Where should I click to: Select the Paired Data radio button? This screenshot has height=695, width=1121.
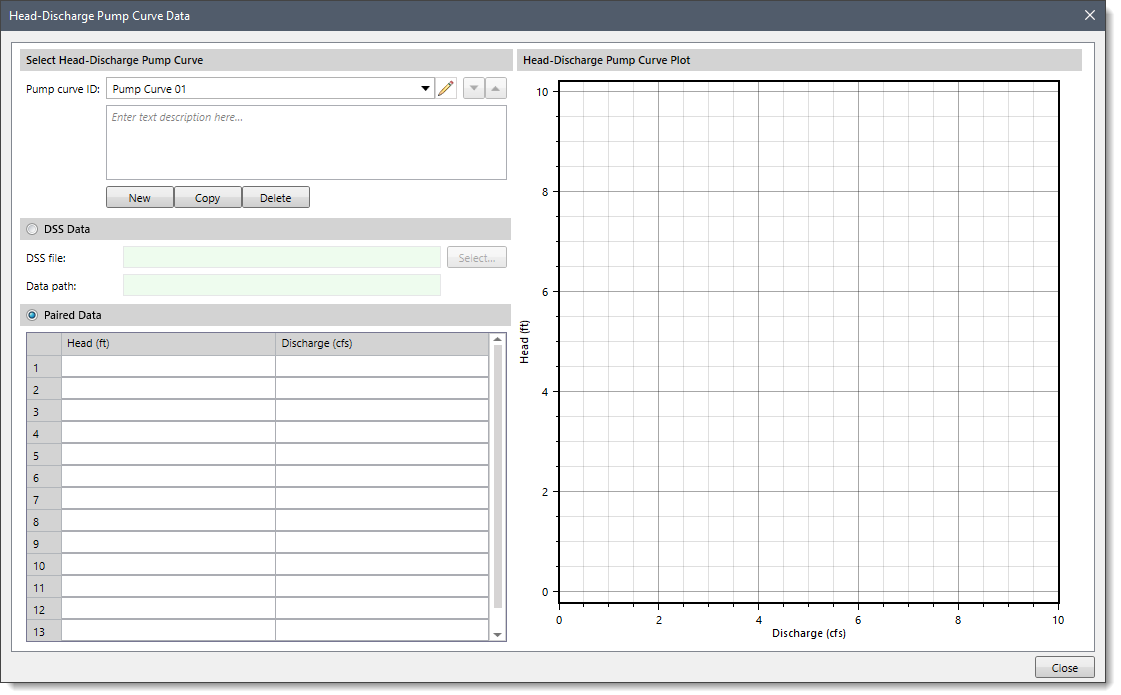[32, 315]
